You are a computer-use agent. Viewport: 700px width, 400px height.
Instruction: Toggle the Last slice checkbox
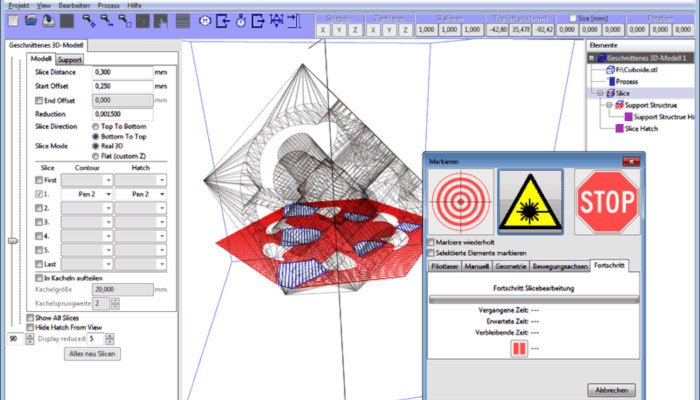pyautogui.click(x=39, y=264)
